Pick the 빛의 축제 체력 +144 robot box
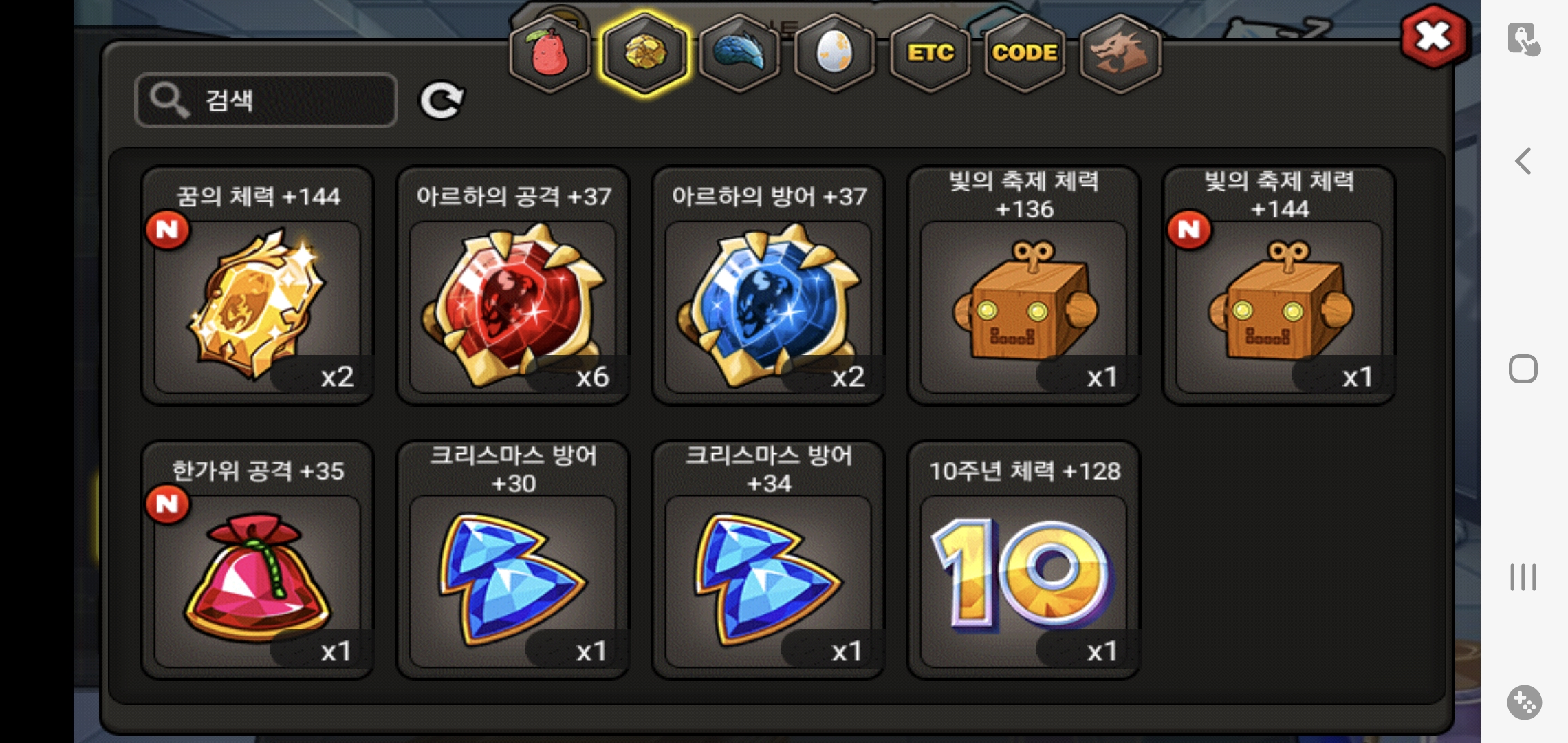1568x743 pixels. tap(1279, 286)
